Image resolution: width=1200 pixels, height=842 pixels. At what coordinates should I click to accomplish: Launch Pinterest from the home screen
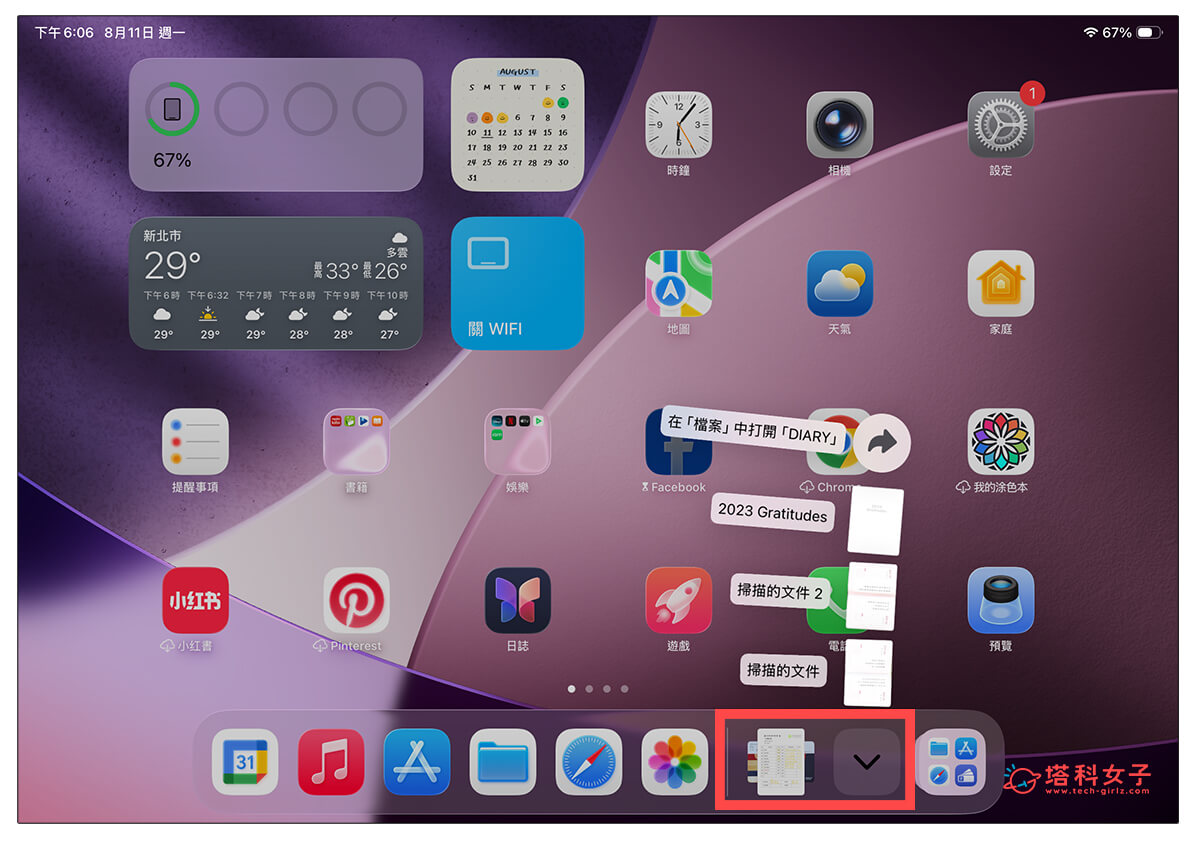click(x=356, y=600)
